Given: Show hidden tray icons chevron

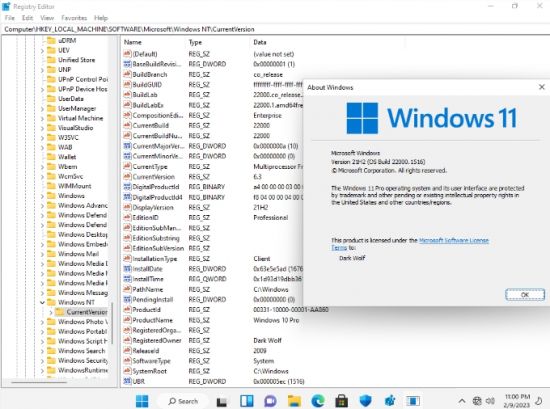Looking at the screenshot, I should [x=462, y=401].
